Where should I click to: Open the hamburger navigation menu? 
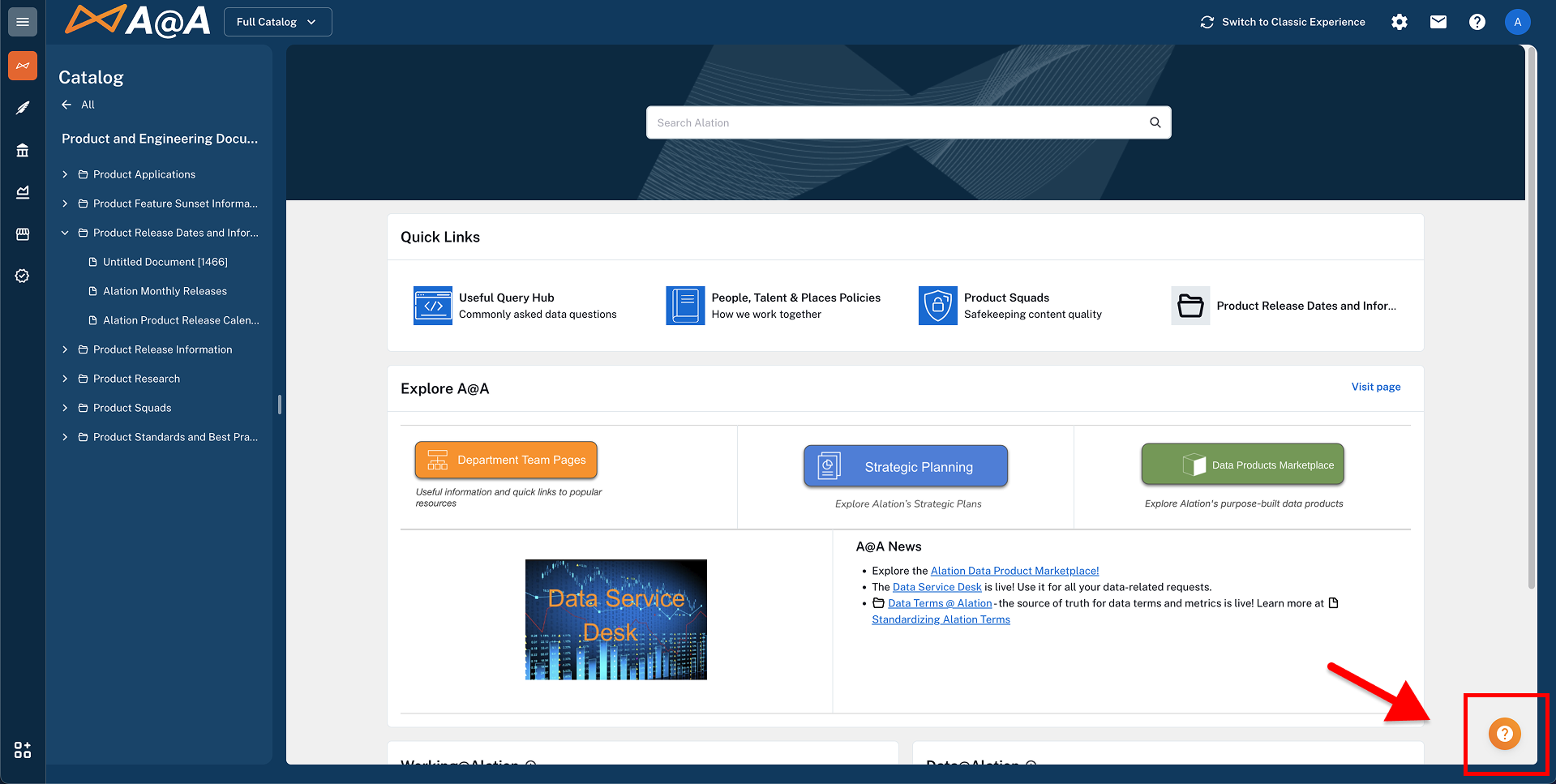tap(23, 22)
